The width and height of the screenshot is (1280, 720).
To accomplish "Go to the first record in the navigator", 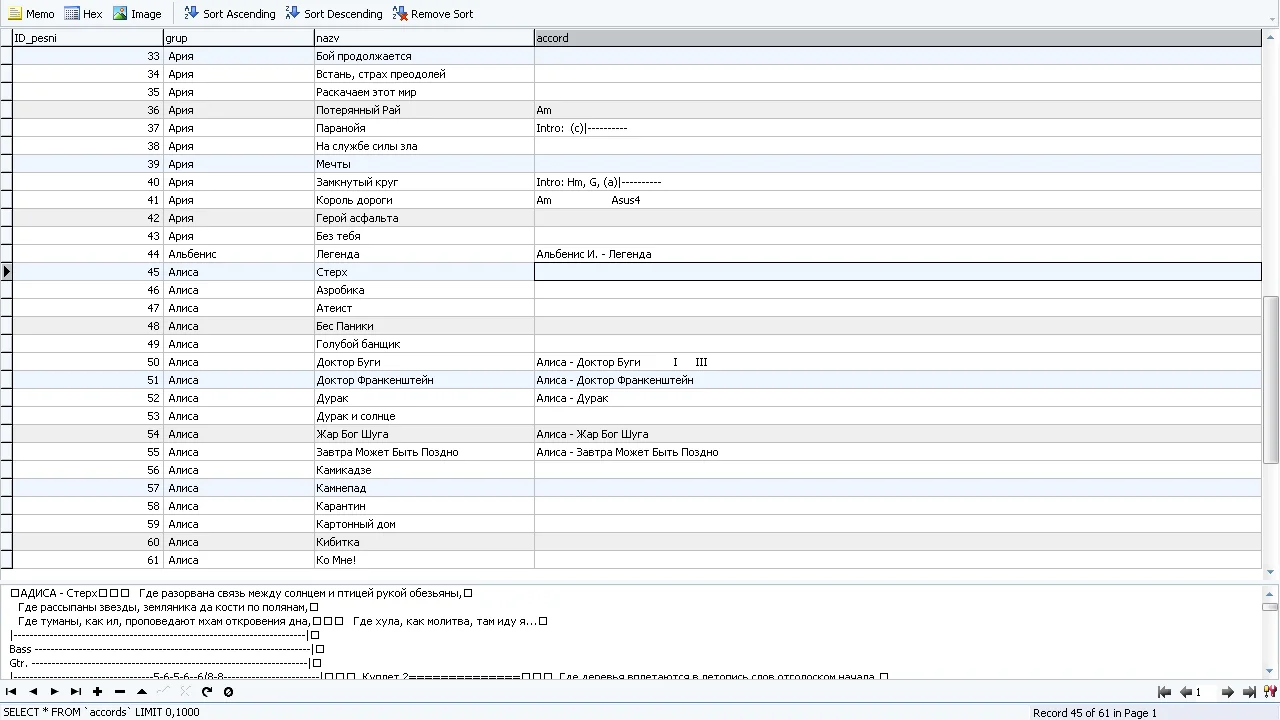I will pos(11,691).
